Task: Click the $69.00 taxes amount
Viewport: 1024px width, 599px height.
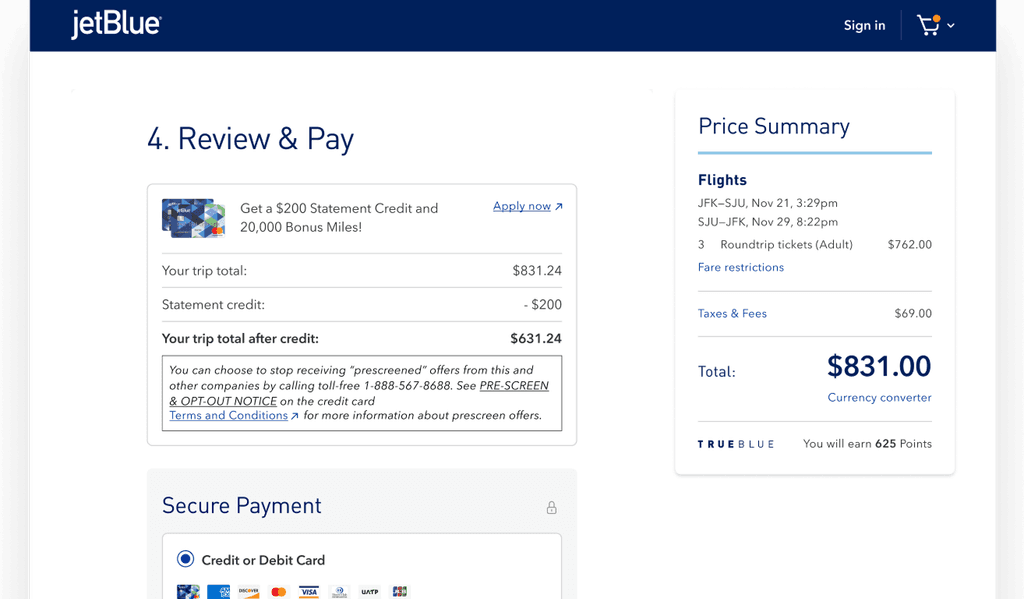Action: click(913, 314)
